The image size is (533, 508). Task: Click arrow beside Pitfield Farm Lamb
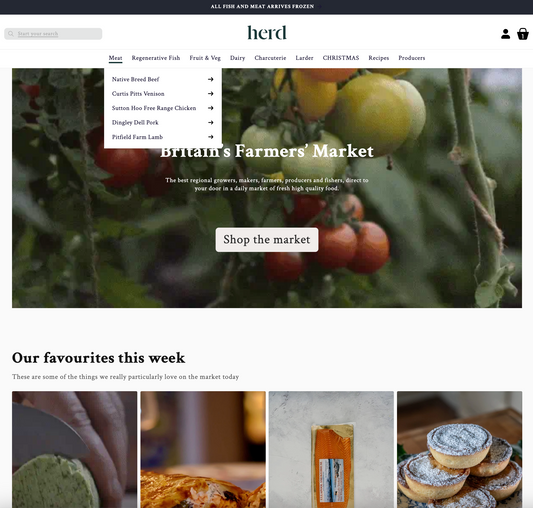210,137
